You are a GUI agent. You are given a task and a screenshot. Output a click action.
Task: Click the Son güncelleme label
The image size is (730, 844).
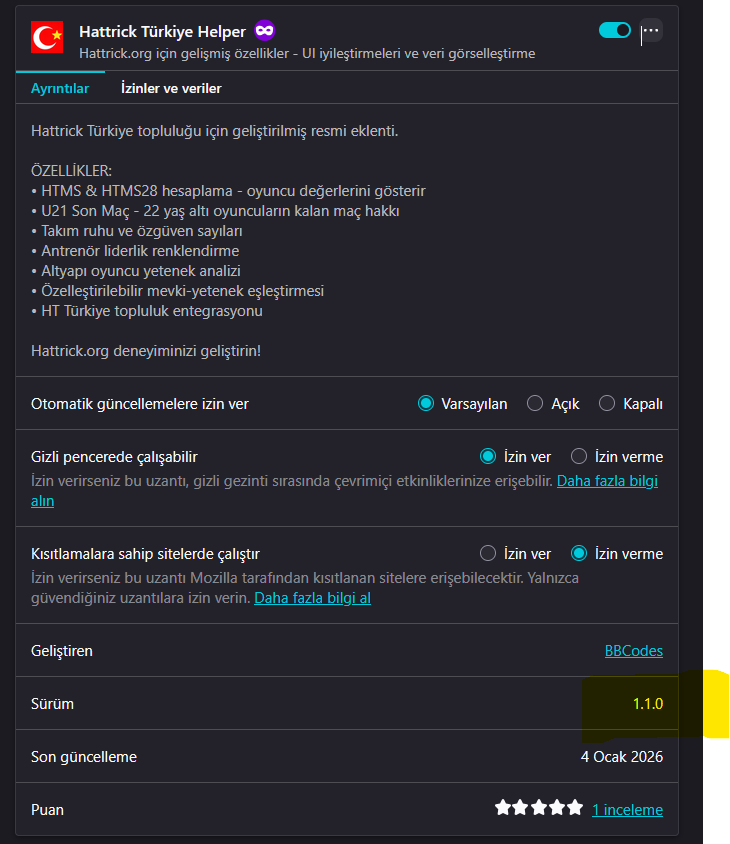84,757
